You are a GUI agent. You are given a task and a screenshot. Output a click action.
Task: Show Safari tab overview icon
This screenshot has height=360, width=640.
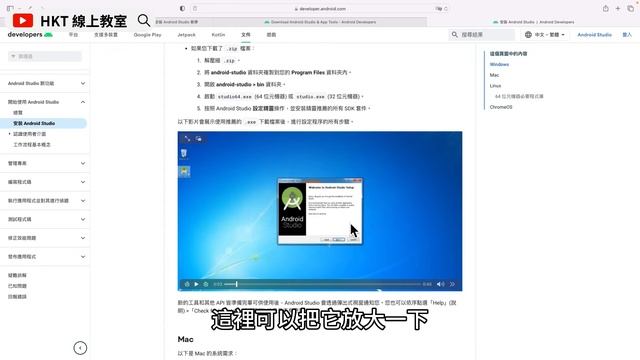point(630,8)
